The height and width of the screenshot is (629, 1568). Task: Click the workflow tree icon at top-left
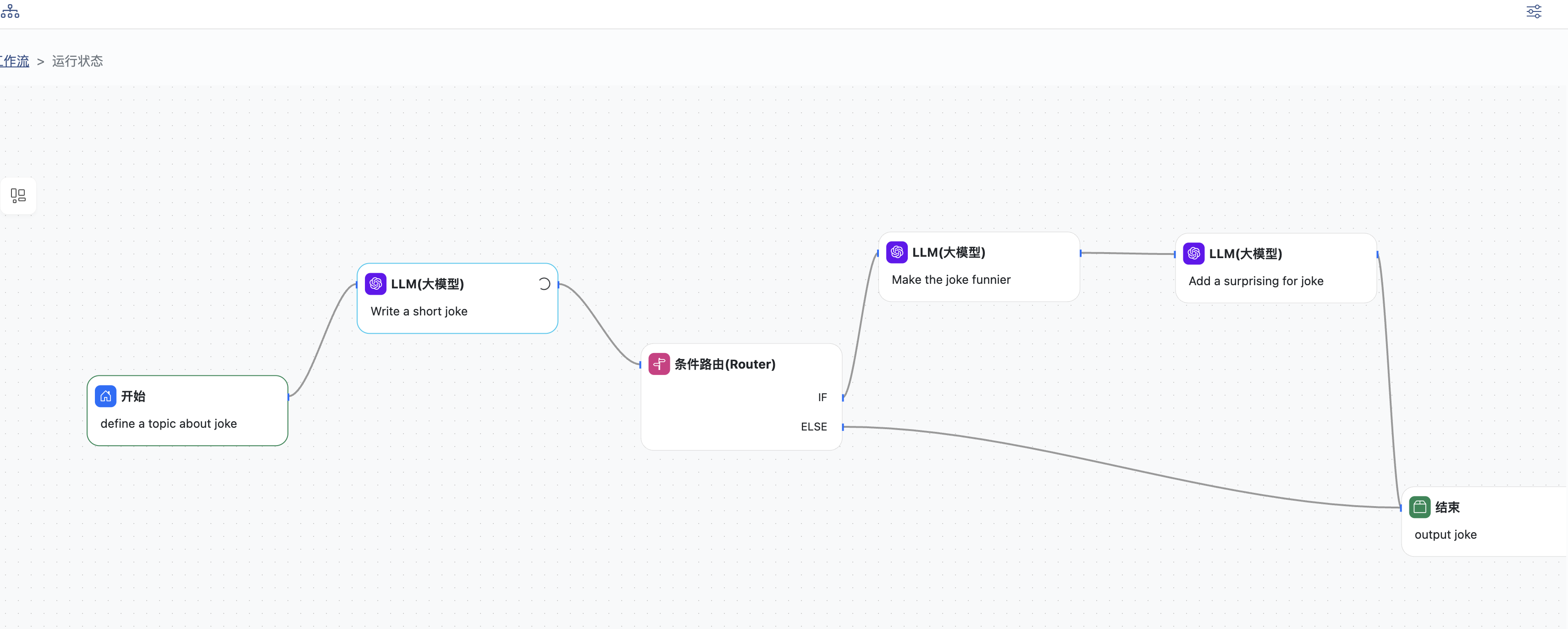click(x=10, y=11)
